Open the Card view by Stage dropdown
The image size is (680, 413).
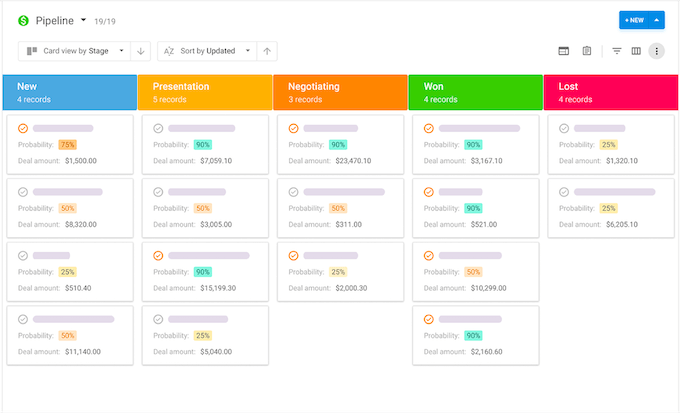tap(75, 51)
